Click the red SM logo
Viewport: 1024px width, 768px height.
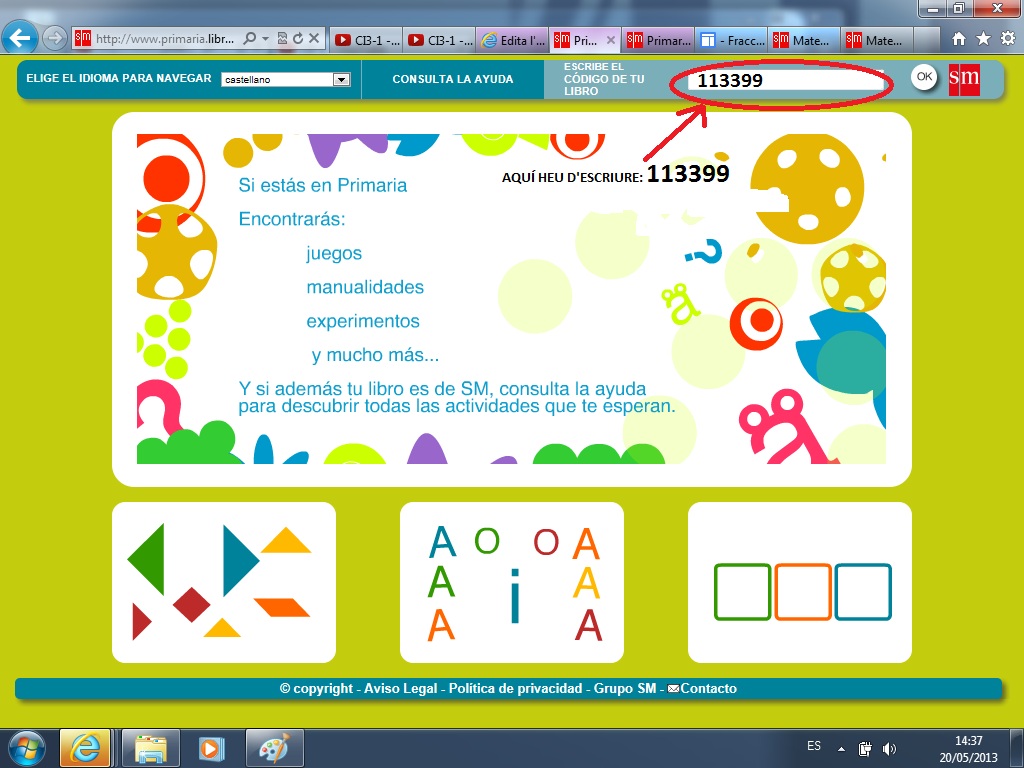coord(964,78)
